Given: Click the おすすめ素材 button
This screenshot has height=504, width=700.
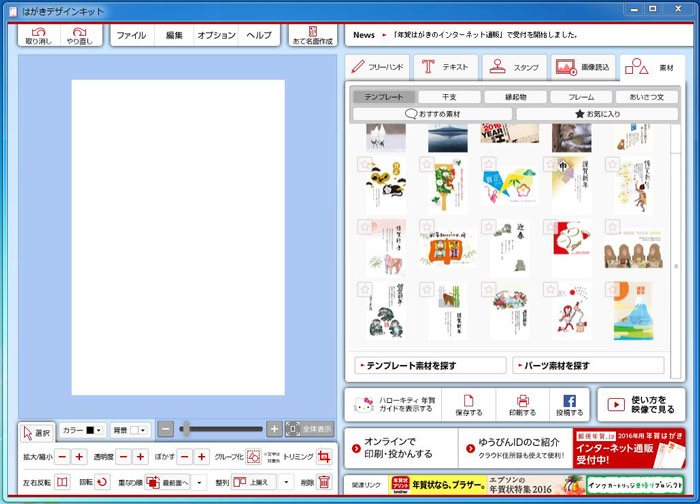Looking at the screenshot, I should [x=432, y=114].
